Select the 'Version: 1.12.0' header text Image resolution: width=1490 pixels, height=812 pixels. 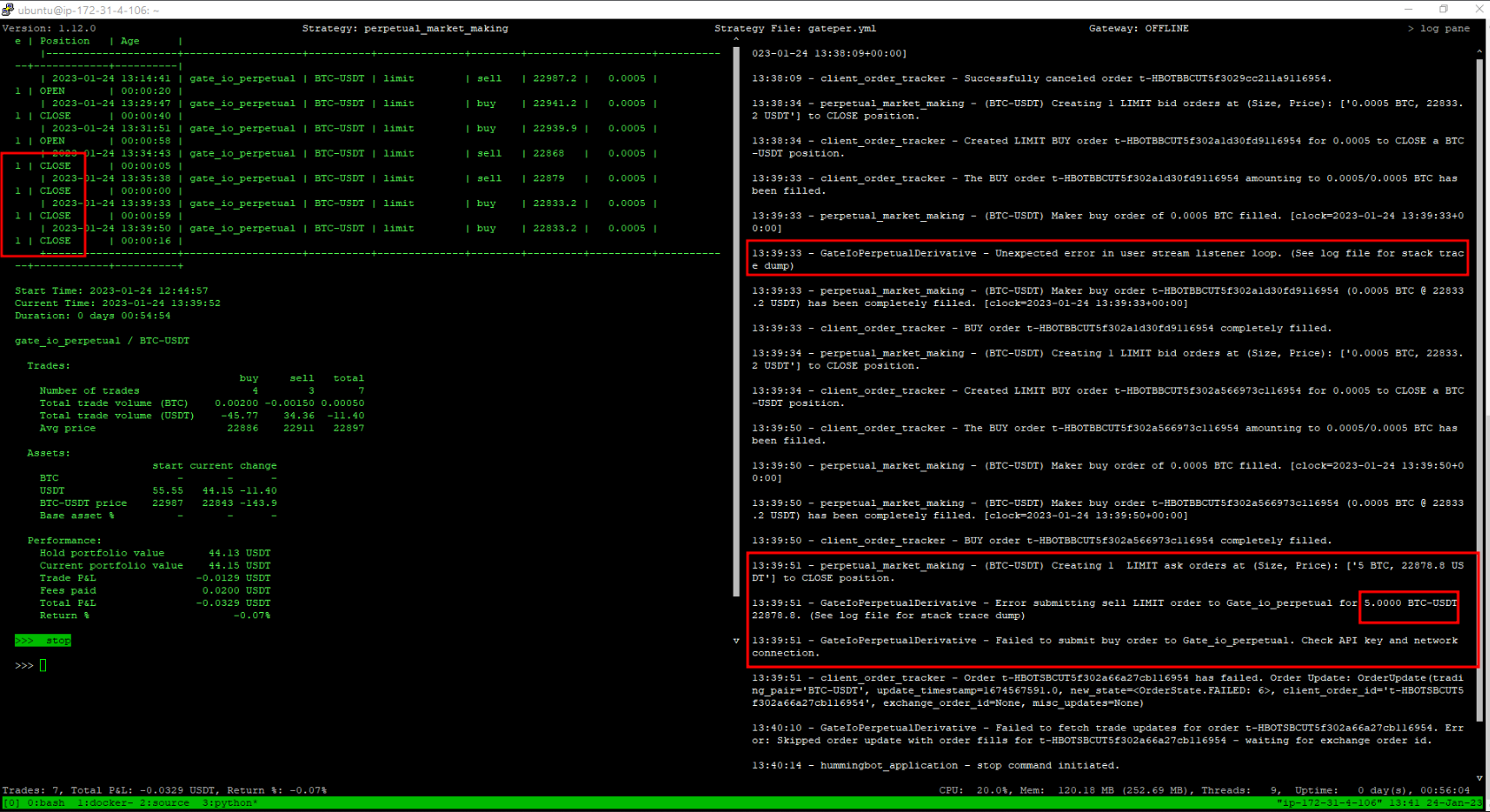pos(49,28)
